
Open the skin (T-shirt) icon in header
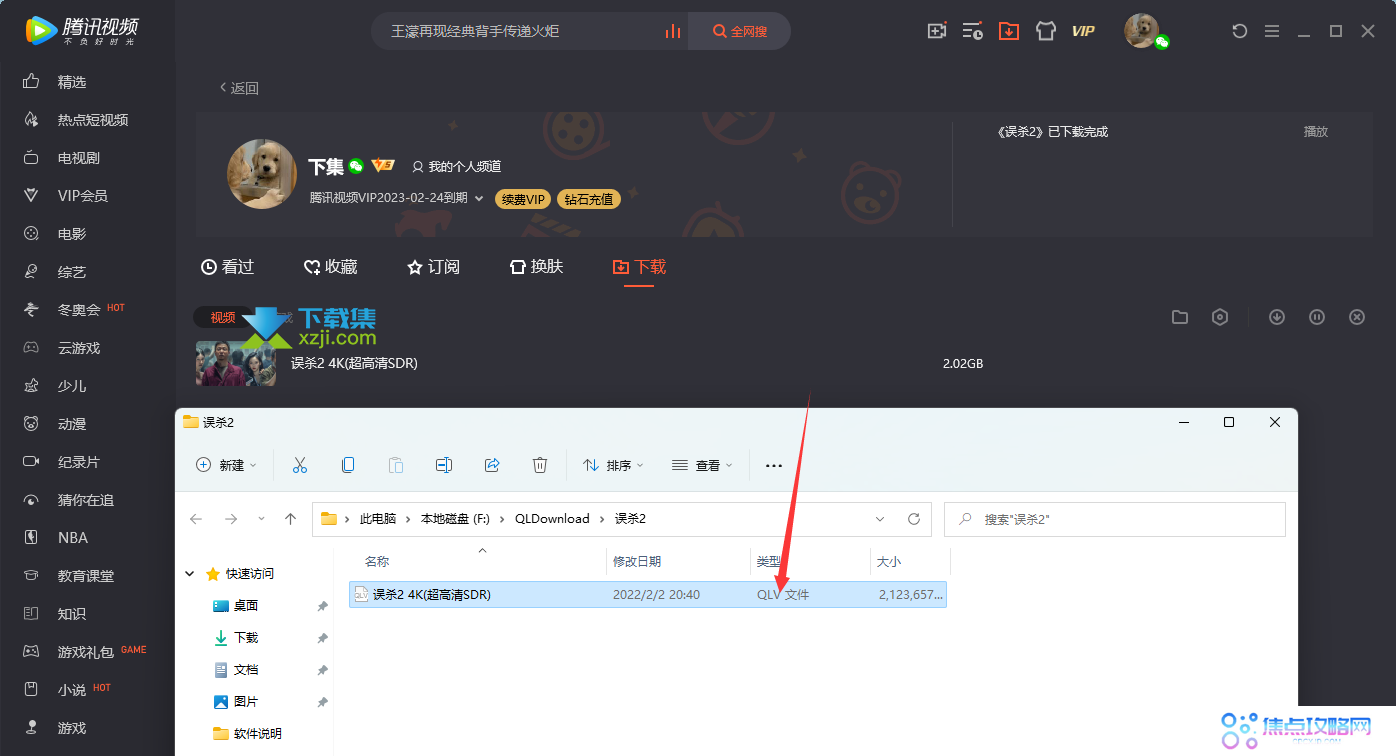pyautogui.click(x=1046, y=31)
